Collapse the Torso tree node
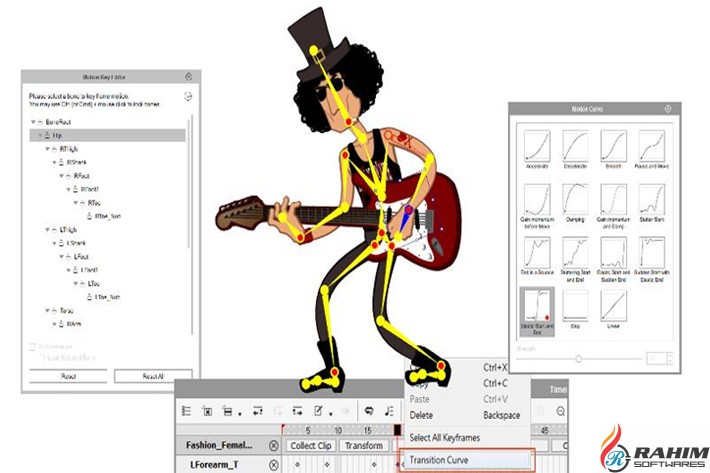710x473 pixels. (x=47, y=311)
